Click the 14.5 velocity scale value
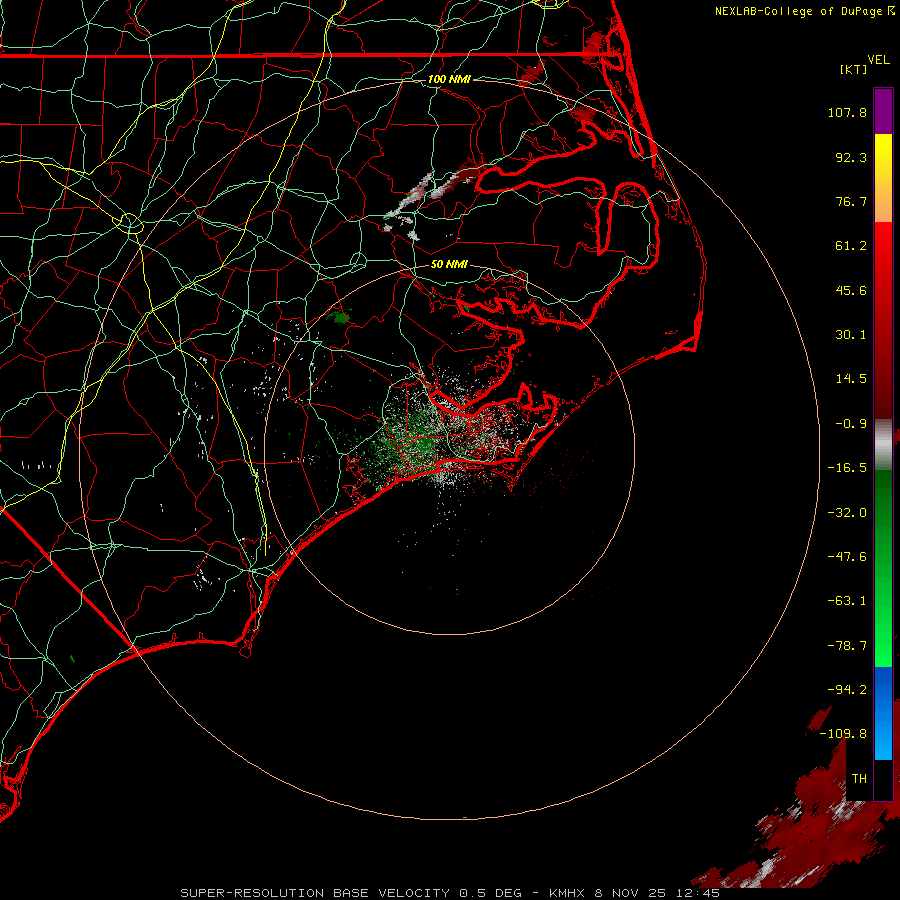900x900 pixels. point(851,379)
